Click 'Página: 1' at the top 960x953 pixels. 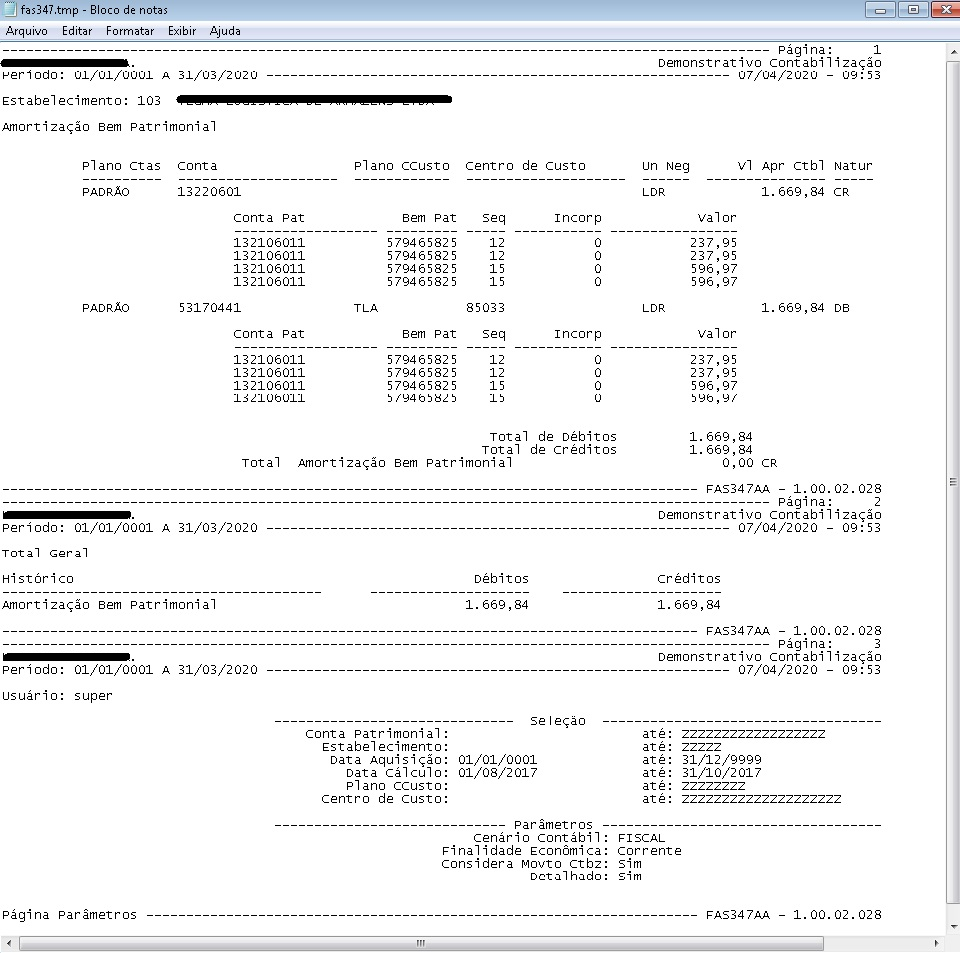tap(829, 50)
